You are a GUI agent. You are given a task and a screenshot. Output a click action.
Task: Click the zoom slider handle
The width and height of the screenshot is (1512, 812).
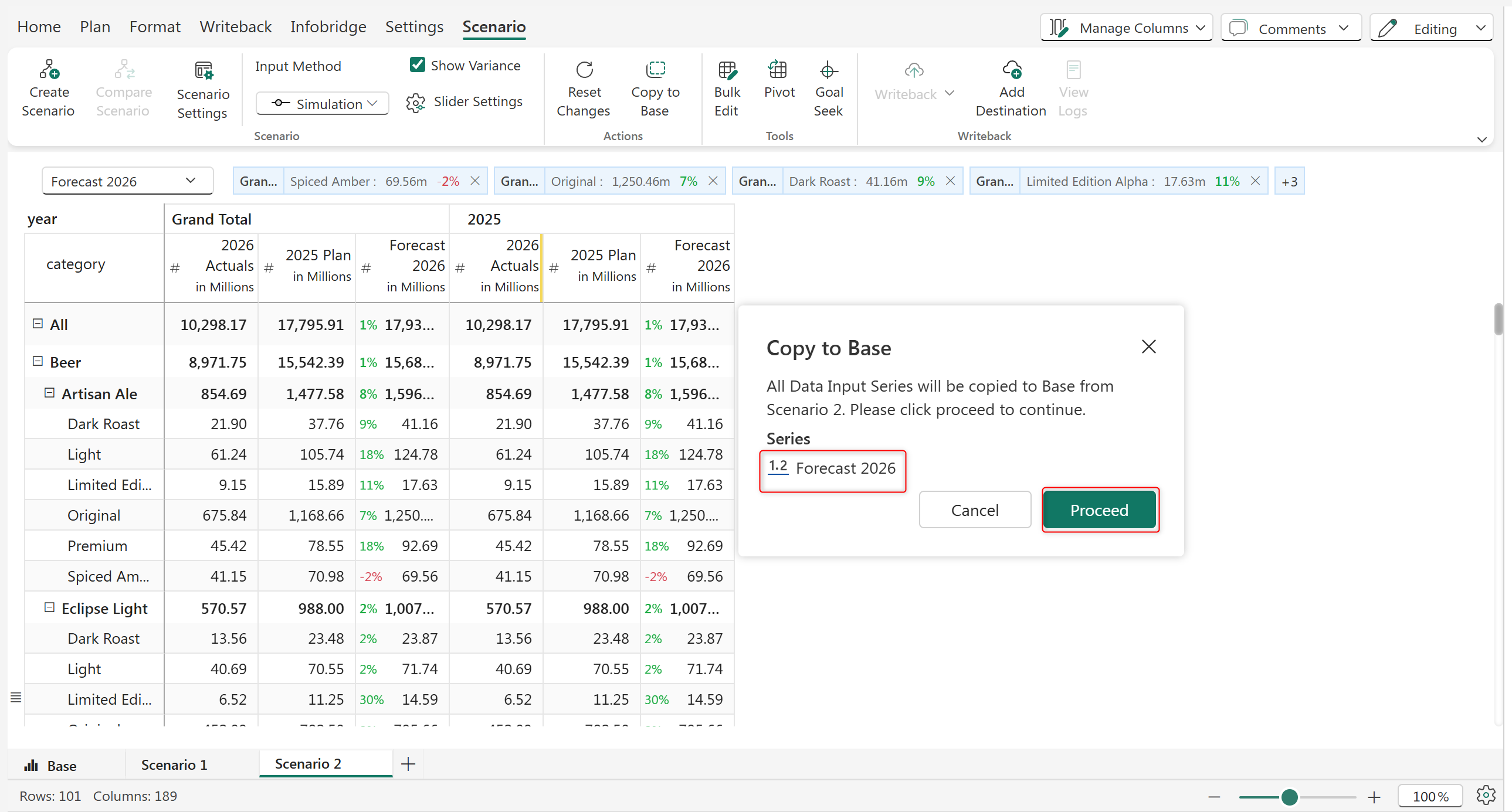[1289, 797]
